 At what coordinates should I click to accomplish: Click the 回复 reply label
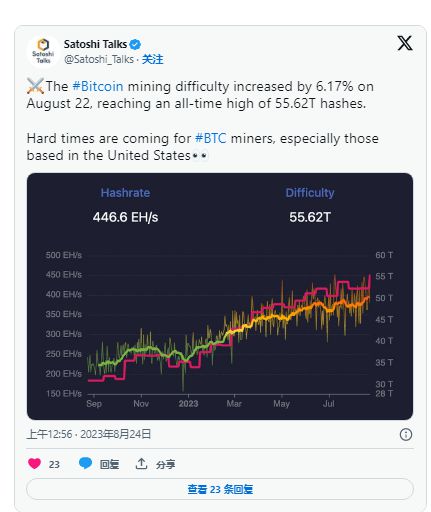[109, 464]
